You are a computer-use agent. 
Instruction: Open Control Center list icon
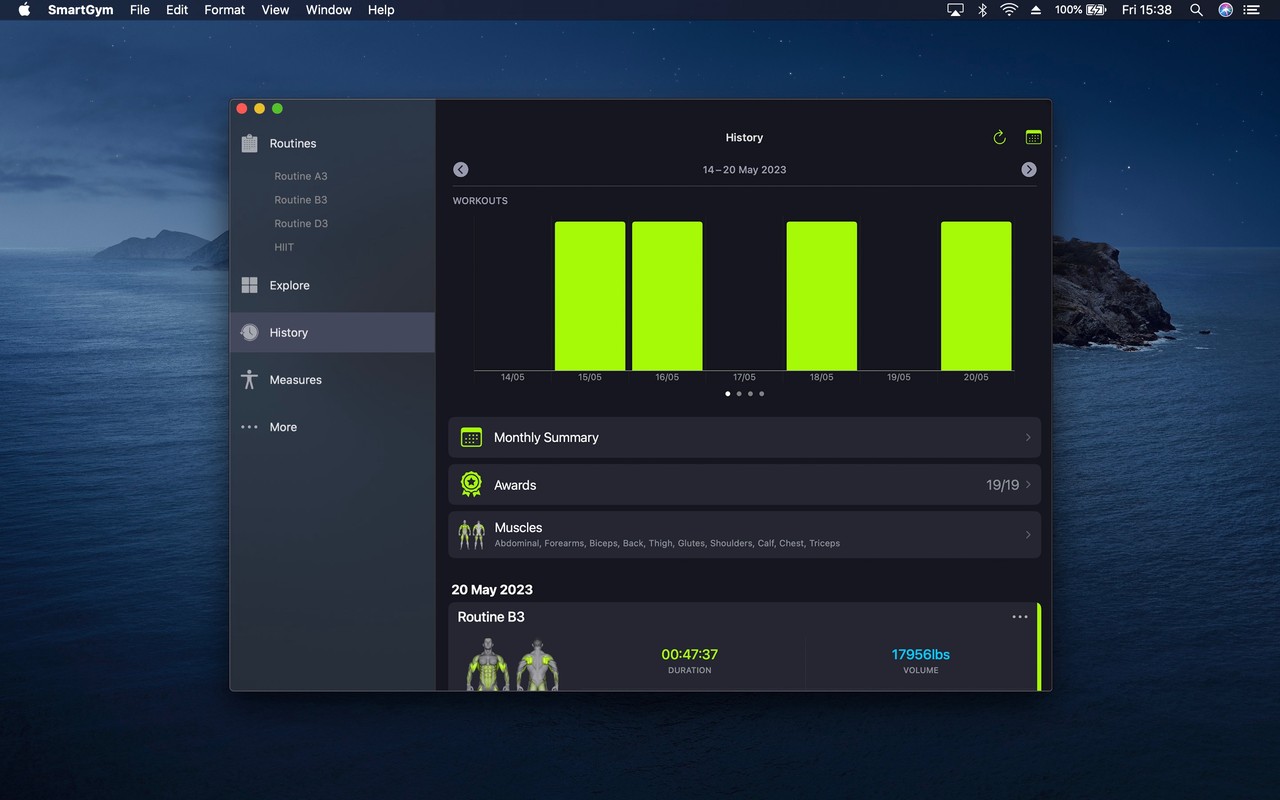tap(1253, 10)
